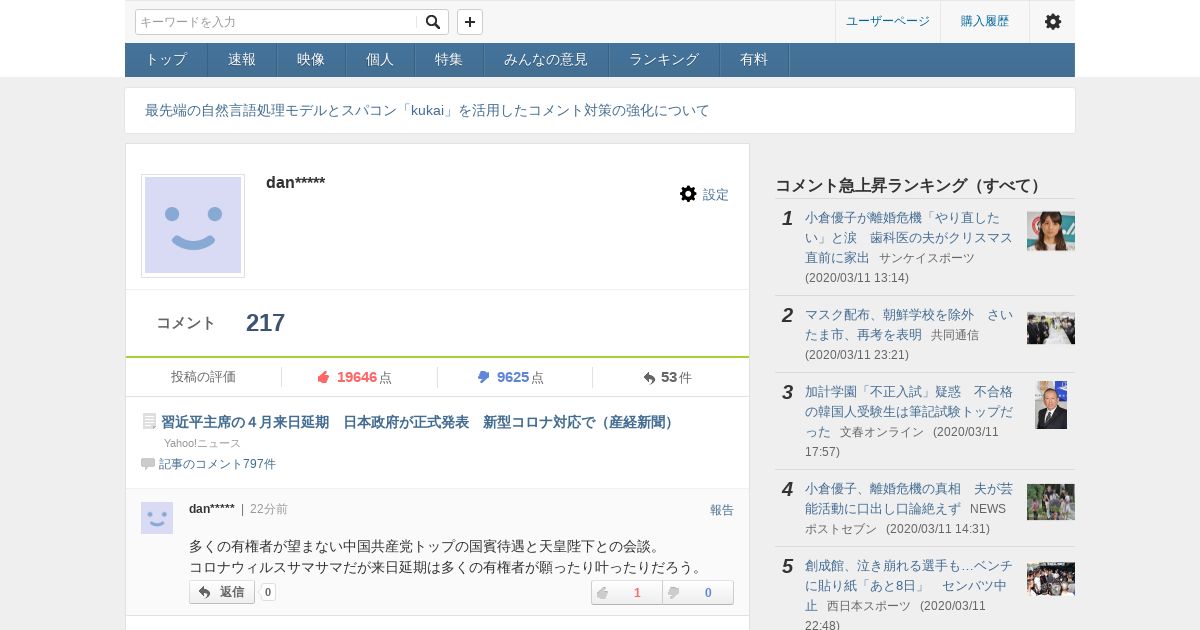The width and height of the screenshot is (1200, 630).
Task: Downvote the comment with 0 dislikes
Action: pos(698,592)
